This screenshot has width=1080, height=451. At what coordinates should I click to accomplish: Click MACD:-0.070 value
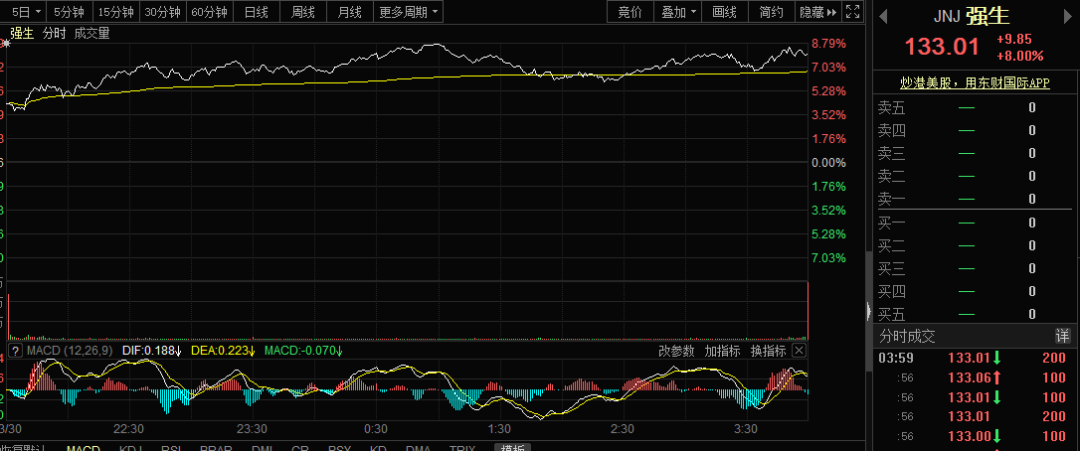(x=304, y=350)
